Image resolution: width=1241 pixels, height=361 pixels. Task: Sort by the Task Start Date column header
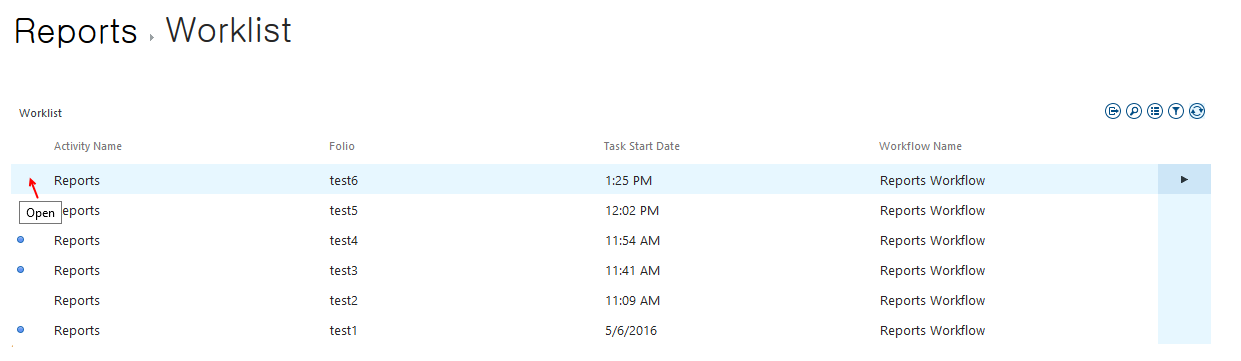tap(641, 146)
